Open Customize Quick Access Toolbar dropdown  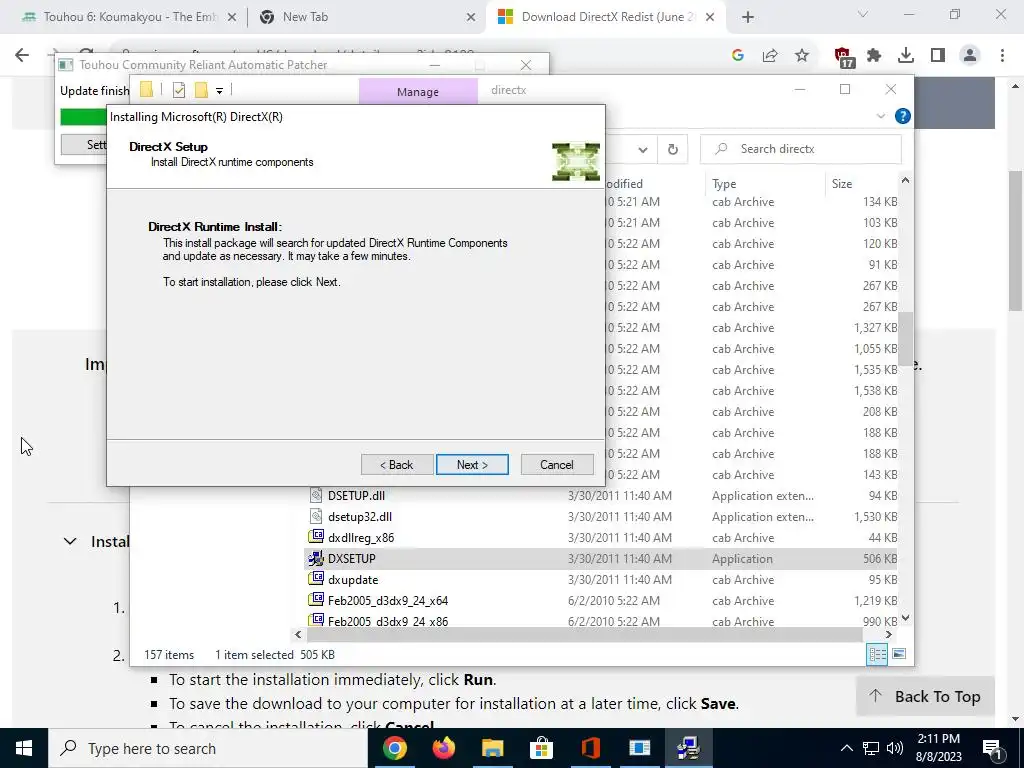(219, 91)
